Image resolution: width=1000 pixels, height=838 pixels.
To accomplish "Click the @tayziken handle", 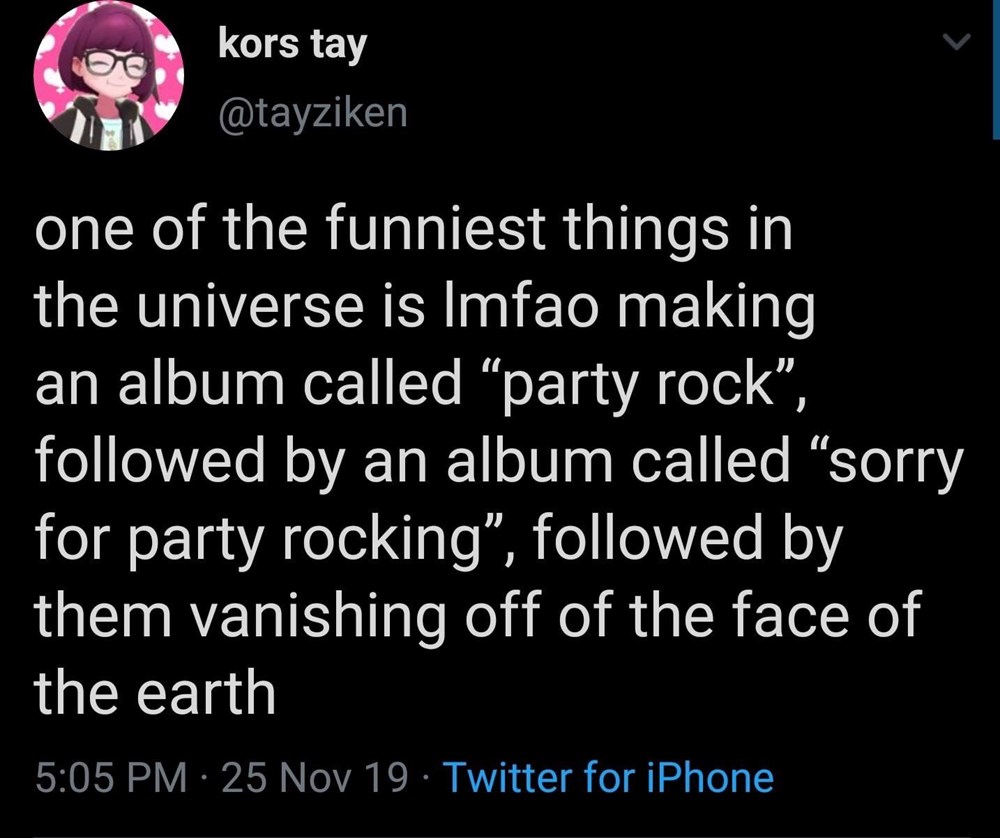I will tap(312, 112).
